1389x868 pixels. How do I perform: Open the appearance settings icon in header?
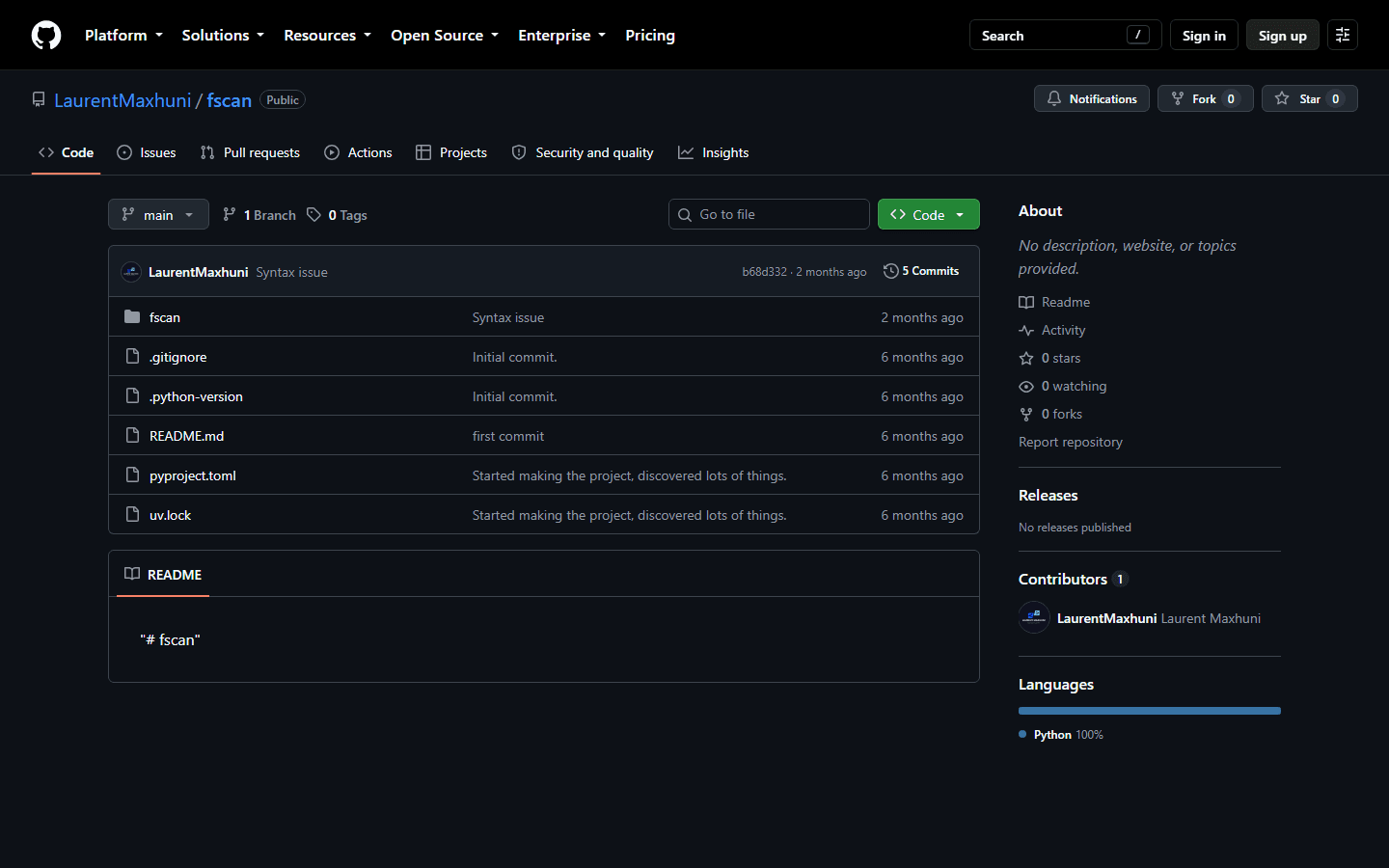1343,35
